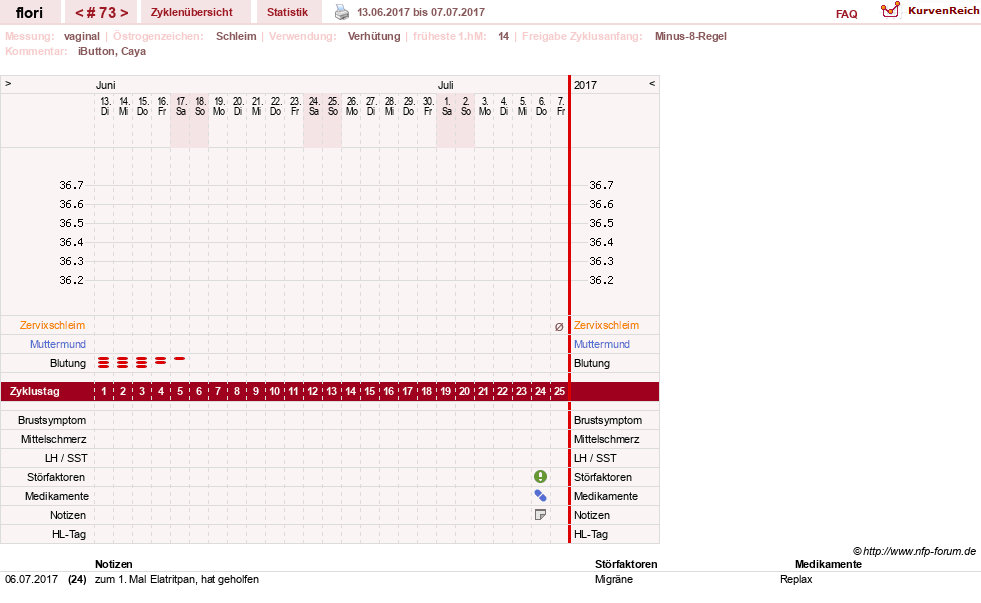The width and height of the screenshot is (981, 603).
Task: Click the Replax entry under Medikamente
Action: click(x=796, y=579)
